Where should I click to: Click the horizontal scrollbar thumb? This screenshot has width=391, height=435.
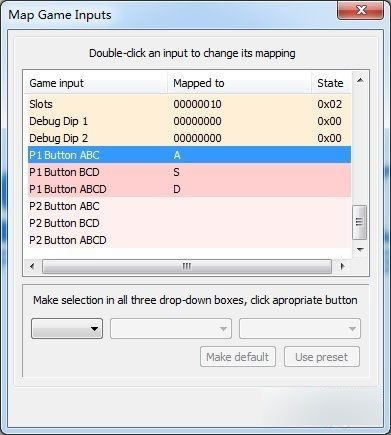(187, 266)
